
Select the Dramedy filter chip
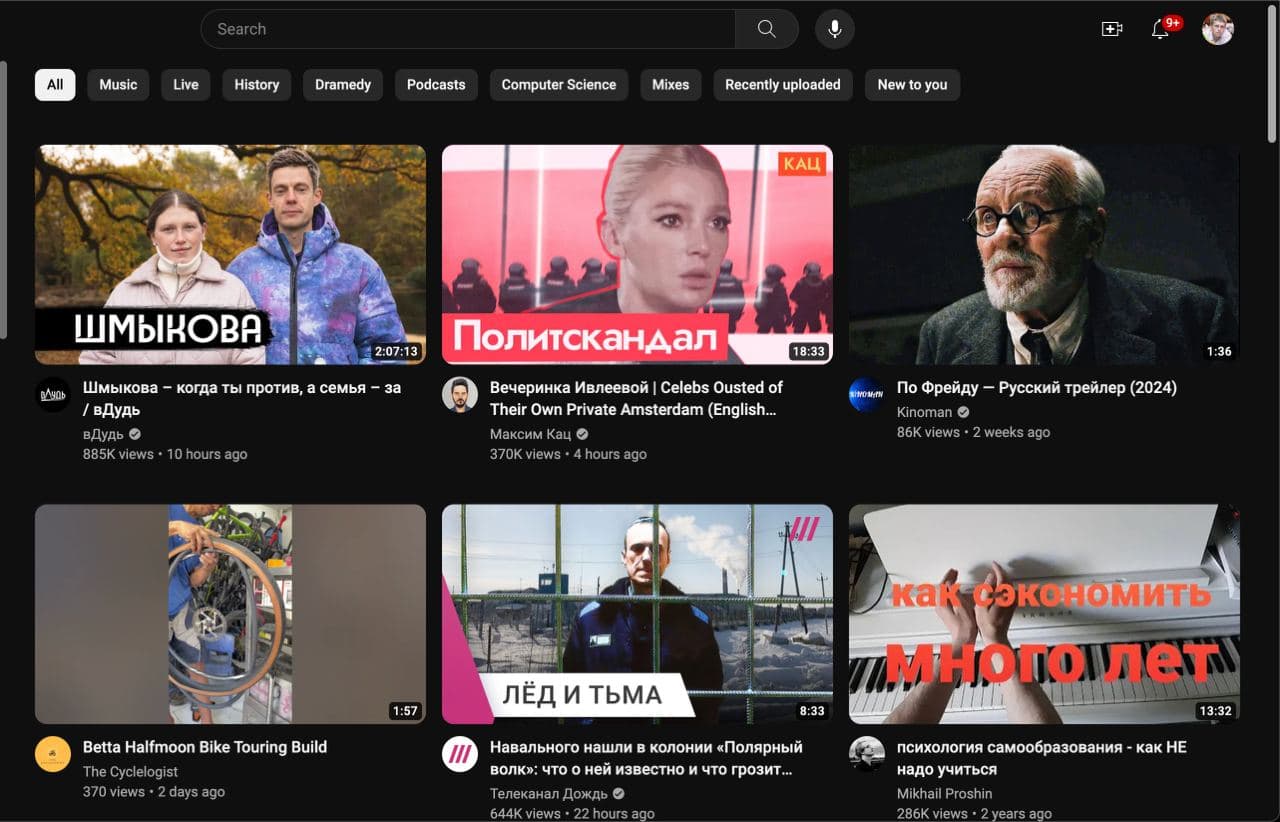[x=343, y=85]
